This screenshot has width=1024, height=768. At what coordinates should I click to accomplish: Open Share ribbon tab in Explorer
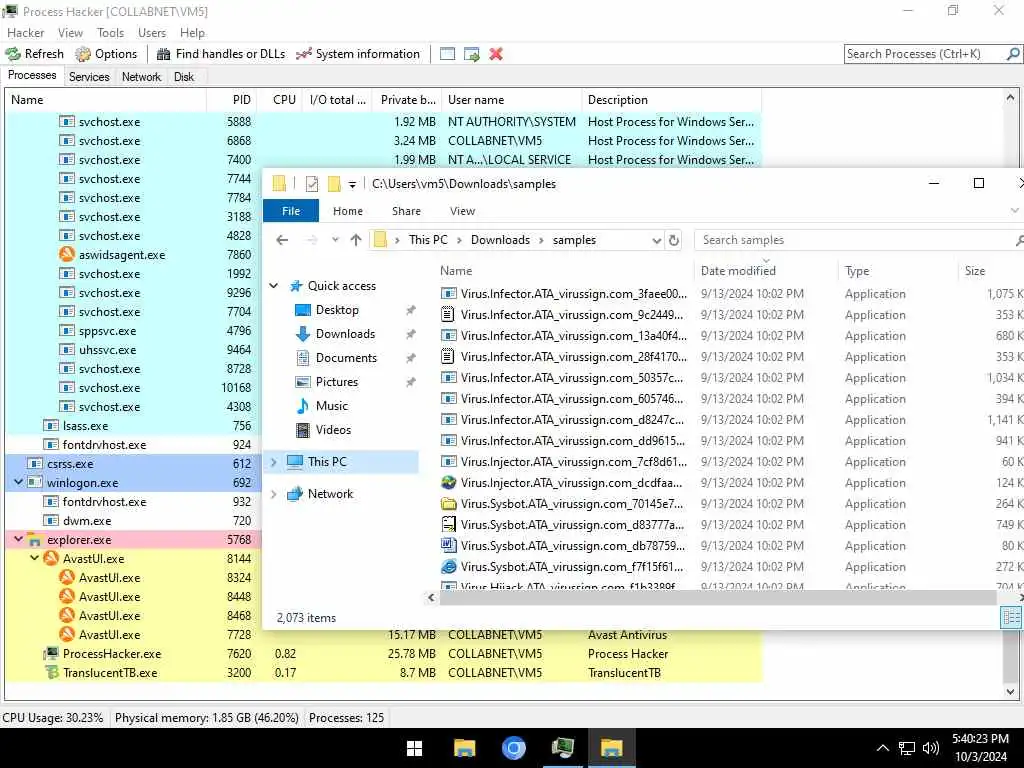406,211
